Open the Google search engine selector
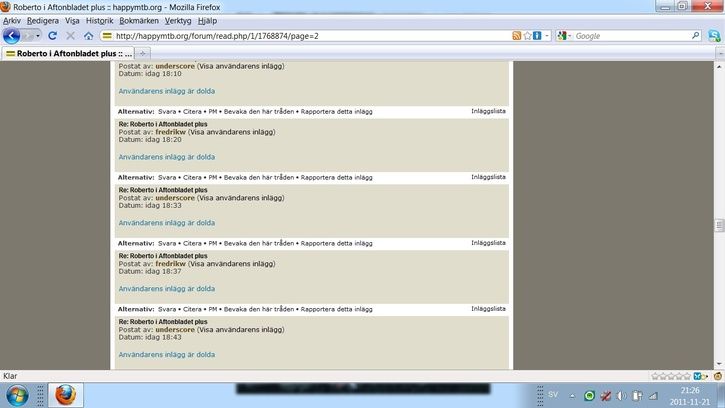725x408 pixels. [564, 36]
